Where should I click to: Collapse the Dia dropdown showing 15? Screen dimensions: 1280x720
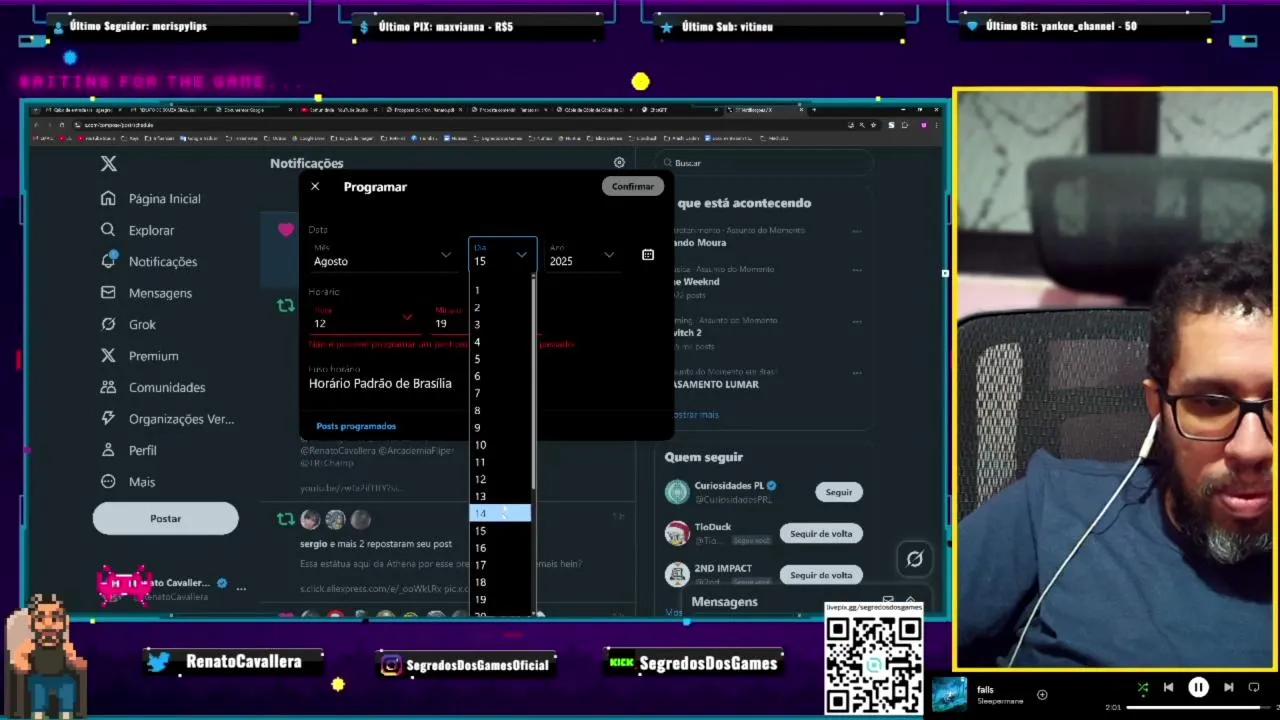502,255
